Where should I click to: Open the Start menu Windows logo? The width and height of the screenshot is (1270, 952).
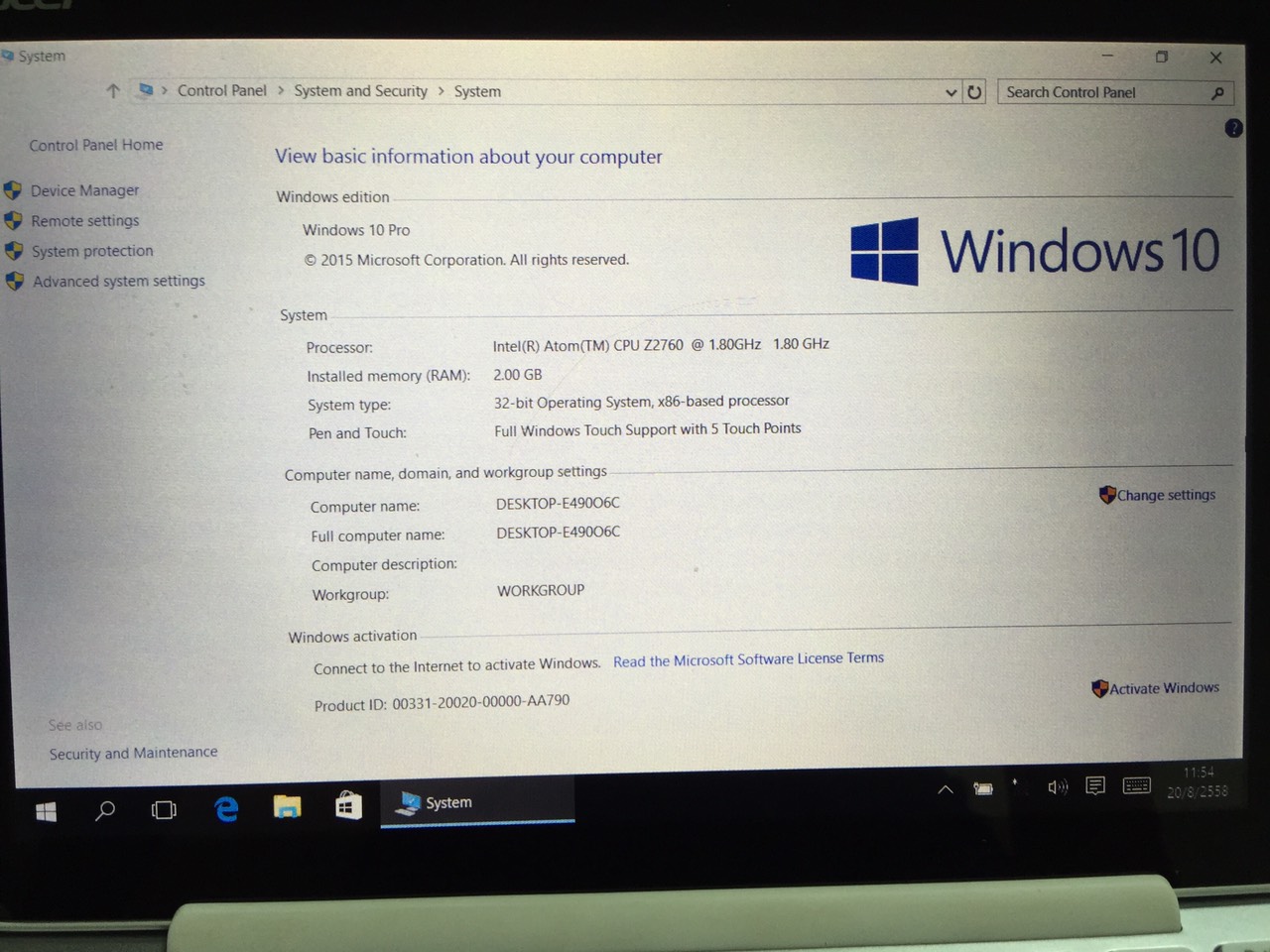point(46,812)
